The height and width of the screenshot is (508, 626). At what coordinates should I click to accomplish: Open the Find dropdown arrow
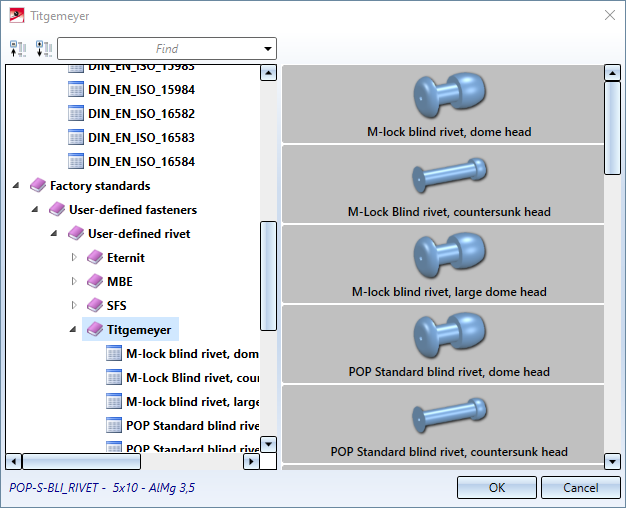click(x=267, y=49)
